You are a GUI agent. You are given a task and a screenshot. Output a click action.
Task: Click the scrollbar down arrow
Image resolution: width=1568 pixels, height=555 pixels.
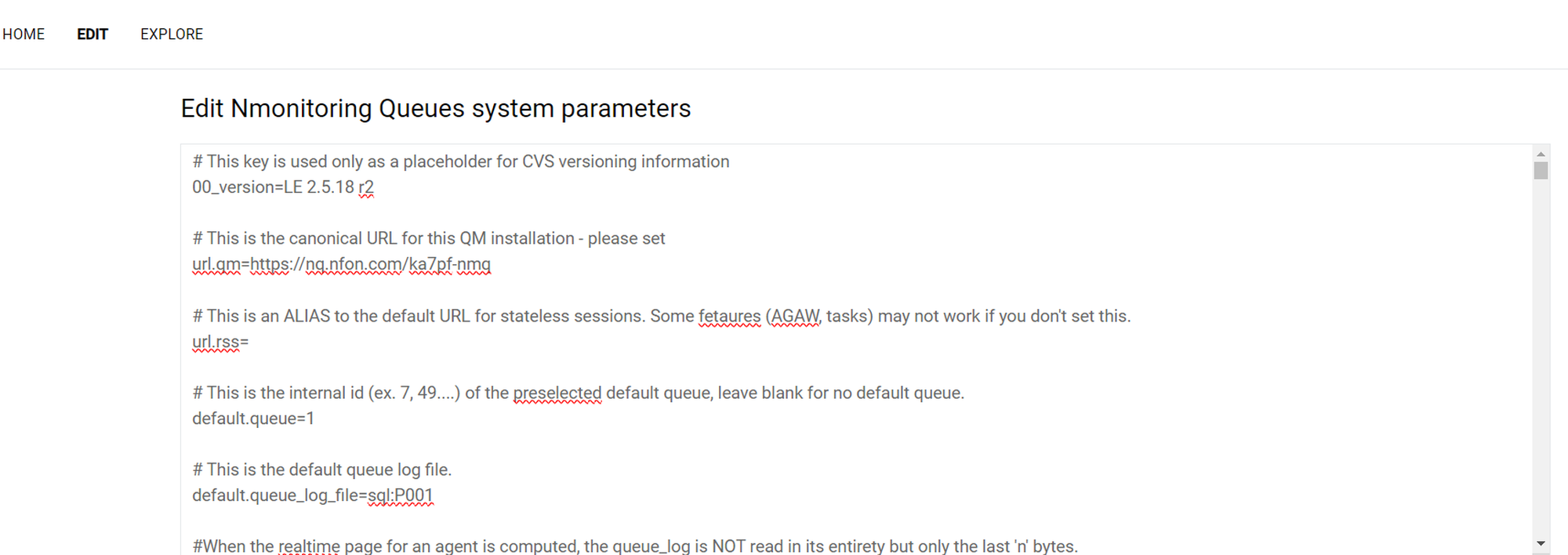pyautogui.click(x=1541, y=543)
